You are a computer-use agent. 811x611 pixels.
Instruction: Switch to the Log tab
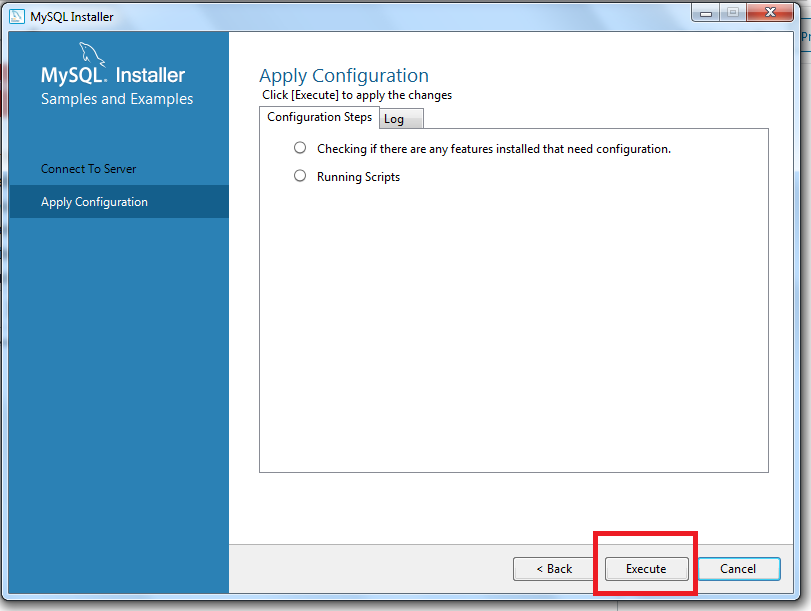click(401, 118)
